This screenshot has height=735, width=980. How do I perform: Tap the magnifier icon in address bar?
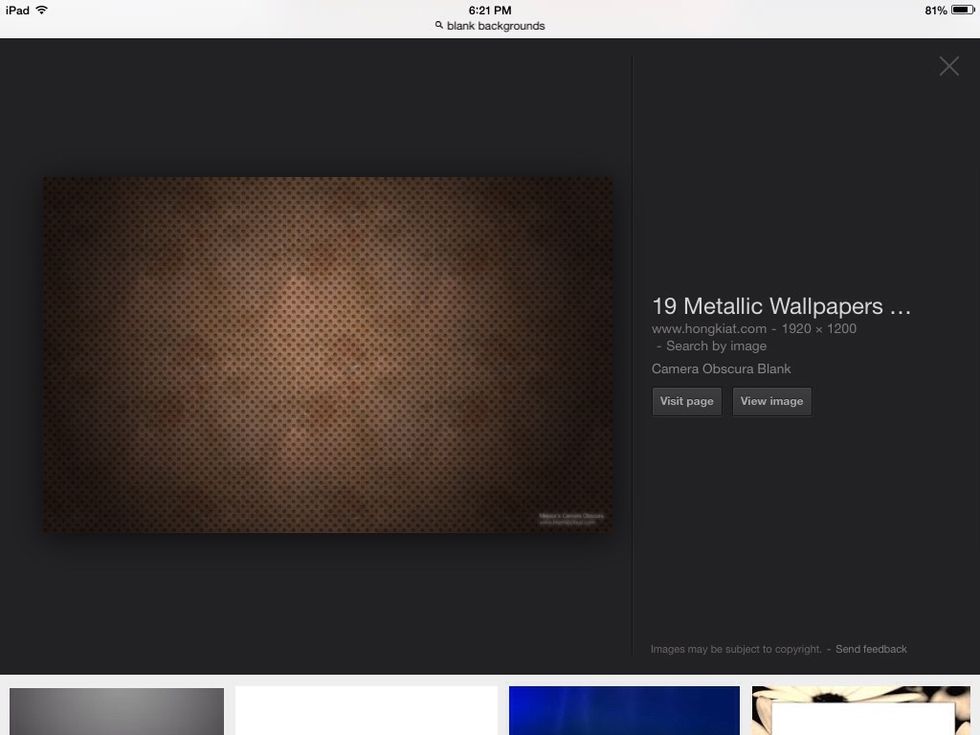[439, 26]
